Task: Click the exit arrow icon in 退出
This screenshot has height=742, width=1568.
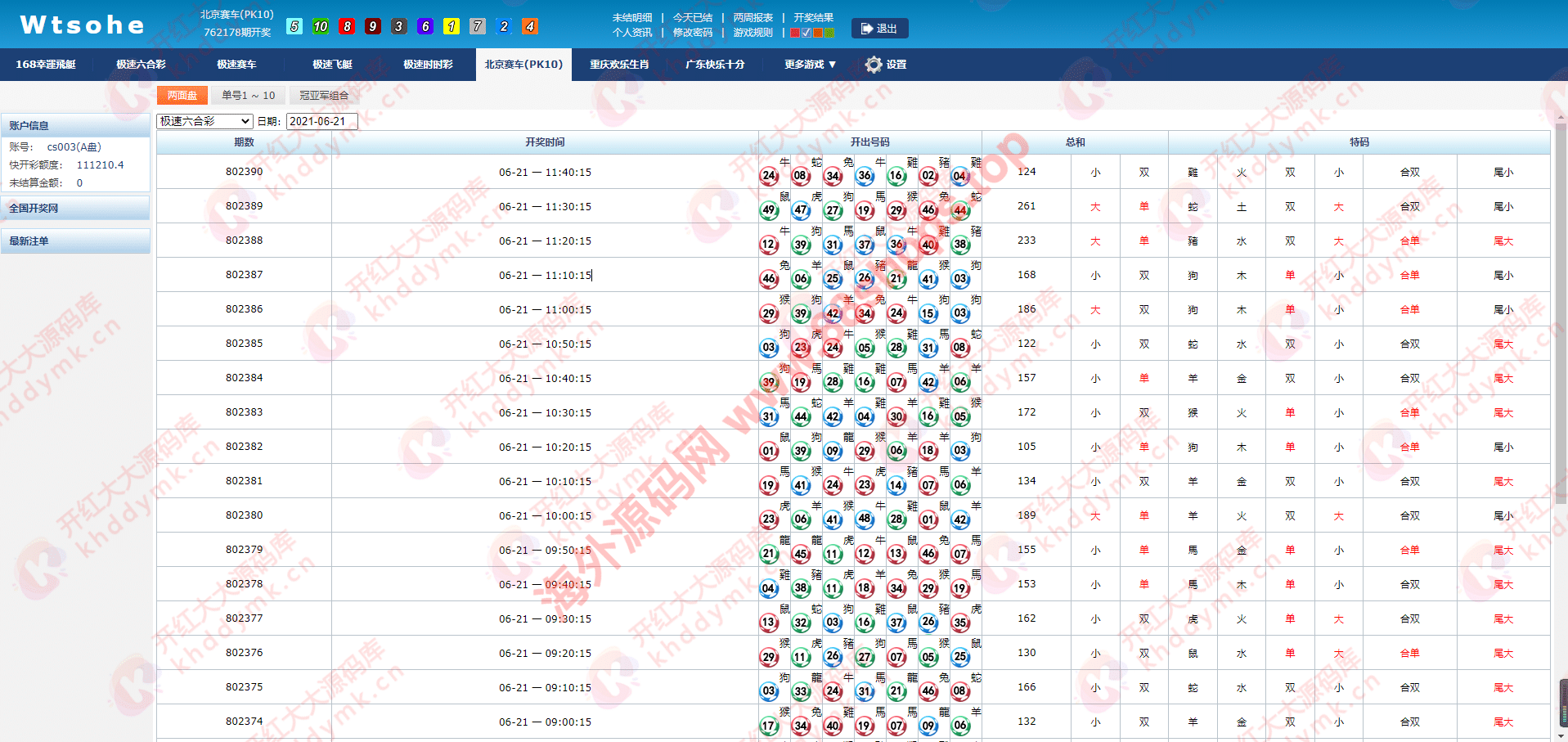Action: 866,29
